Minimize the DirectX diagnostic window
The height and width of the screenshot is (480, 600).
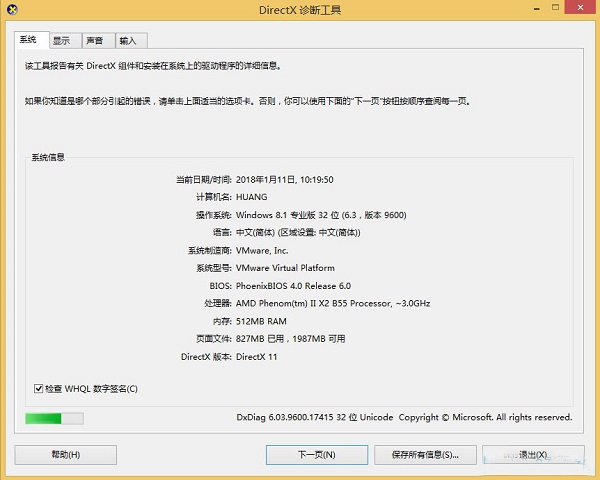[x=537, y=8]
